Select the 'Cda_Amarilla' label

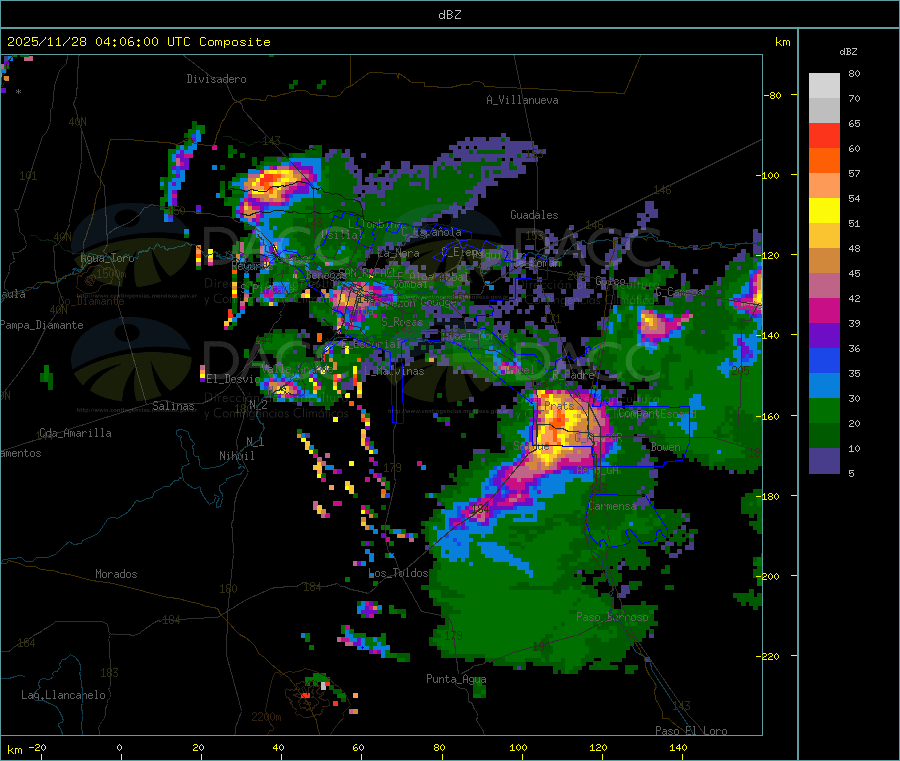point(75,433)
